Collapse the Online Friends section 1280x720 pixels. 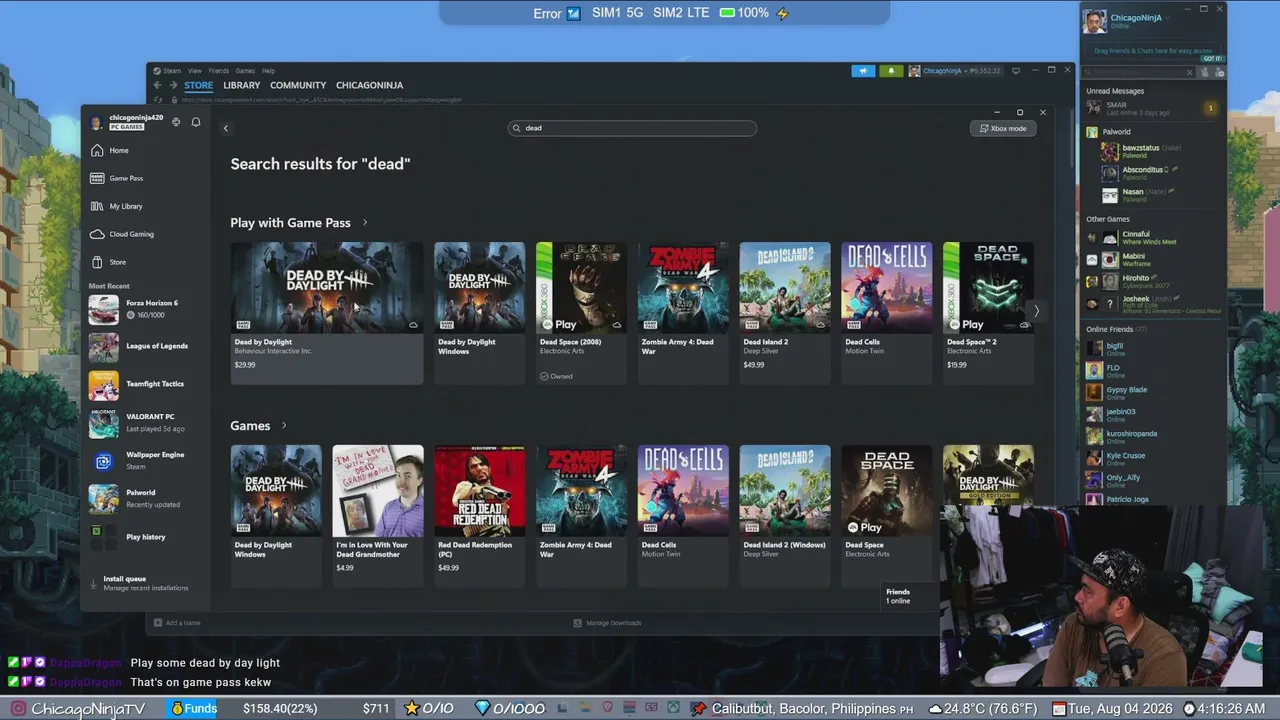point(1116,329)
